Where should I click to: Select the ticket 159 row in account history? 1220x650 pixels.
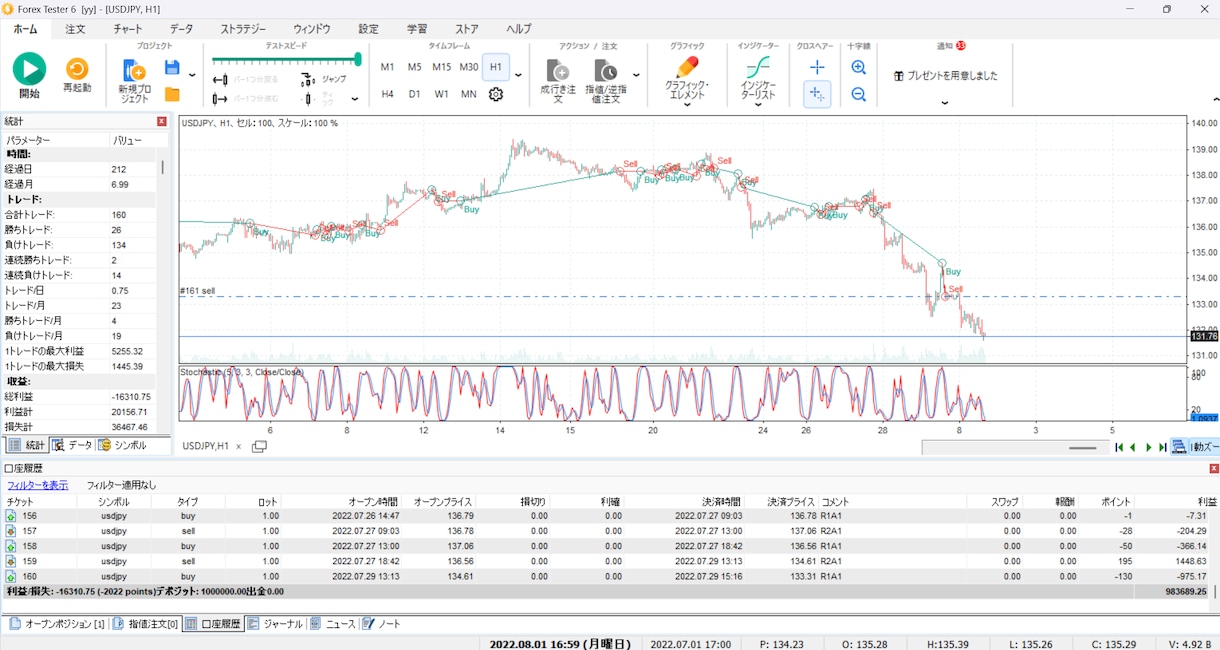pyautogui.click(x=610, y=561)
